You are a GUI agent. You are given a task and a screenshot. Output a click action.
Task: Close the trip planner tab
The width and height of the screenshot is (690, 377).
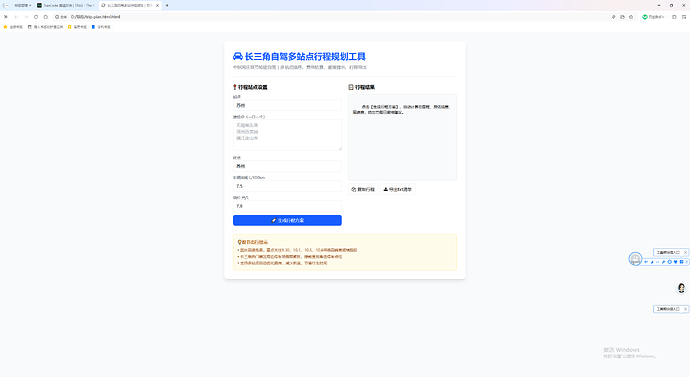point(158,5)
